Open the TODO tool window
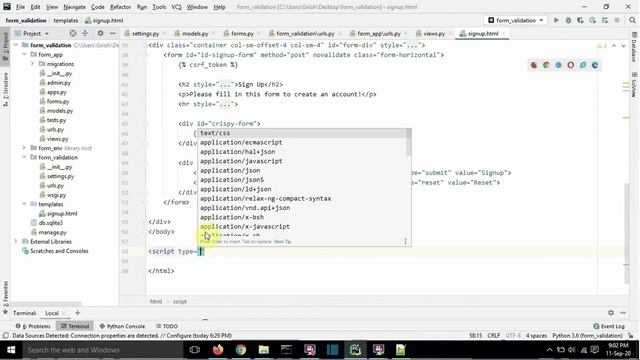This screenshot has height=360, width=640. tap(167, 326)
